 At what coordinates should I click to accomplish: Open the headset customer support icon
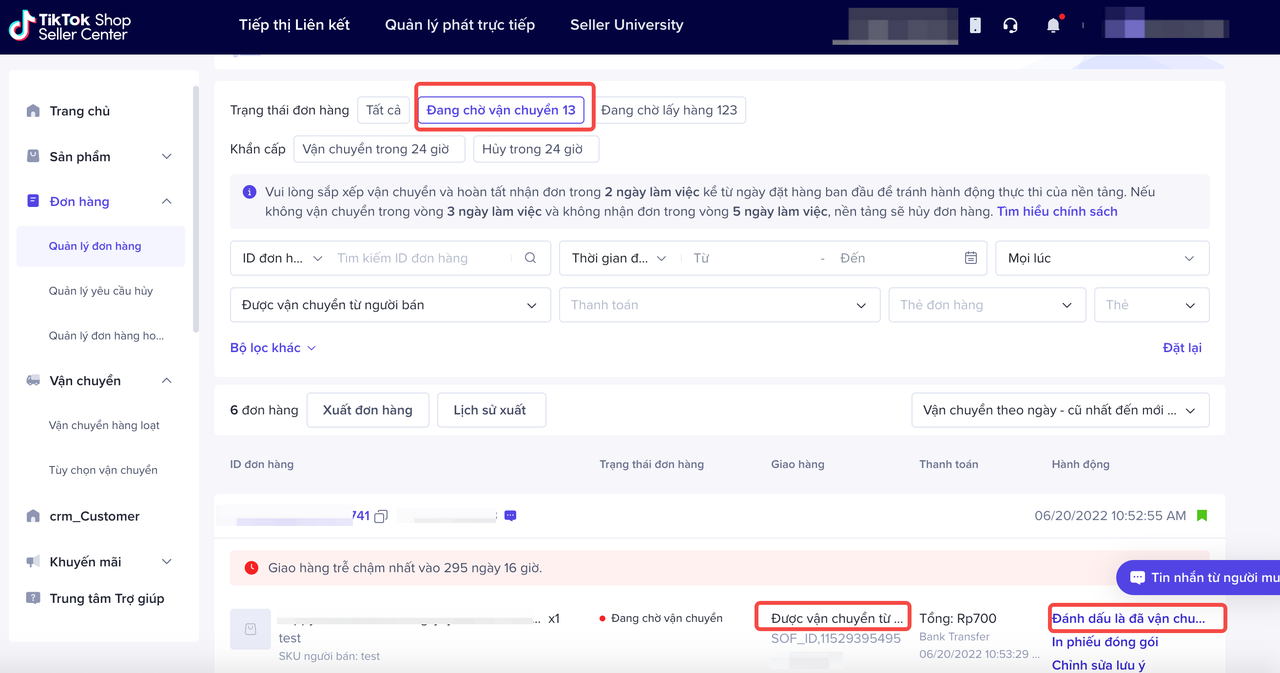pyautogui.click(x=1010, y=26)
